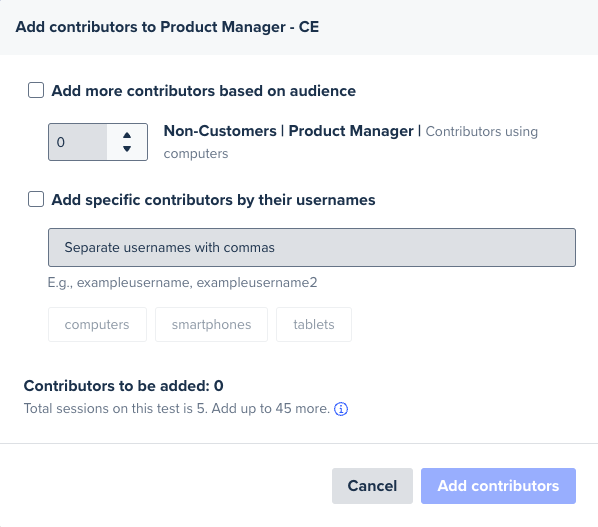Select the smartphones device option
Screen dimensions: 598x527
click(211, 325)
